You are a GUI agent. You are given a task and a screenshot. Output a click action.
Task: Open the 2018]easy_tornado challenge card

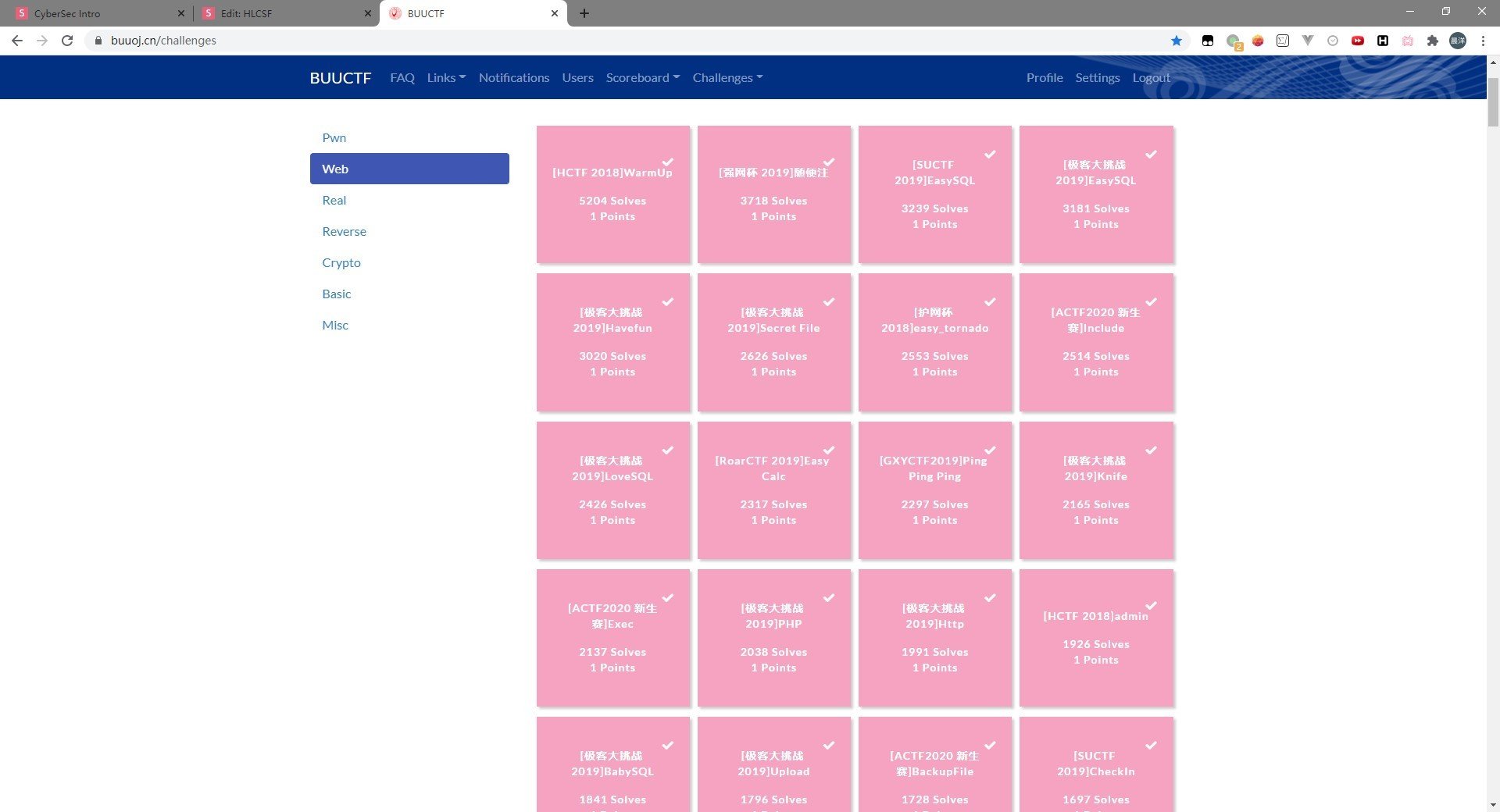(x=935, y=342)
